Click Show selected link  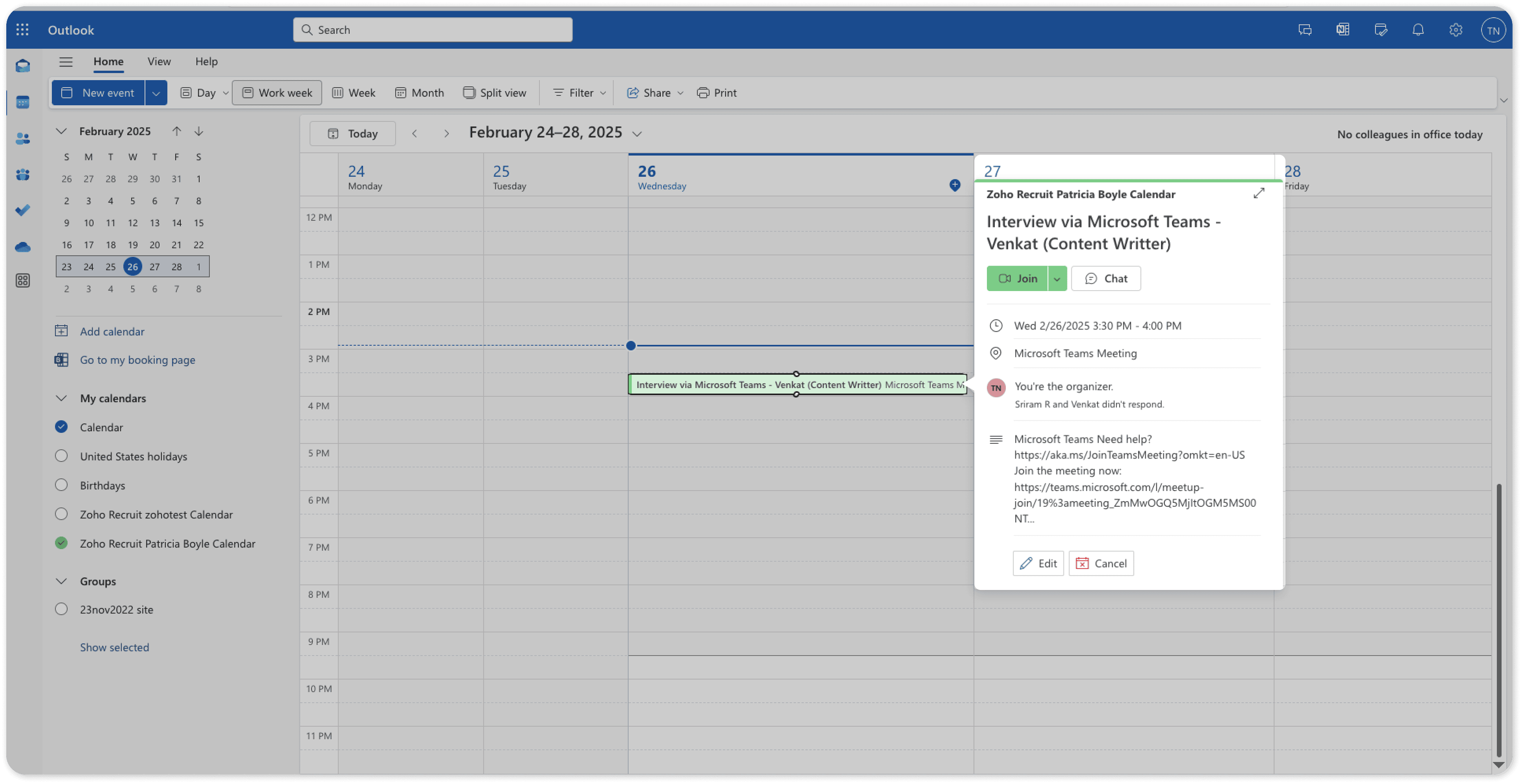click(115, 647)
